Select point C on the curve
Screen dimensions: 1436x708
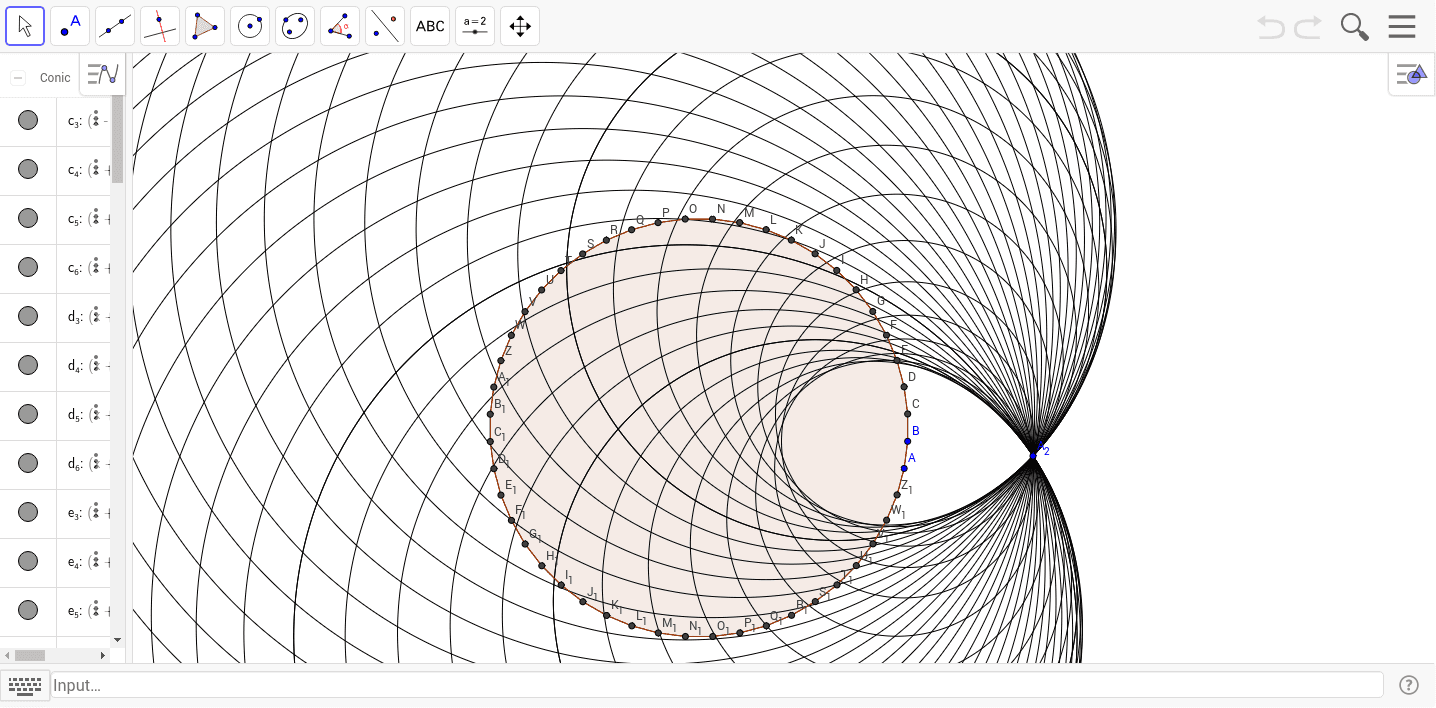(907, 413)
